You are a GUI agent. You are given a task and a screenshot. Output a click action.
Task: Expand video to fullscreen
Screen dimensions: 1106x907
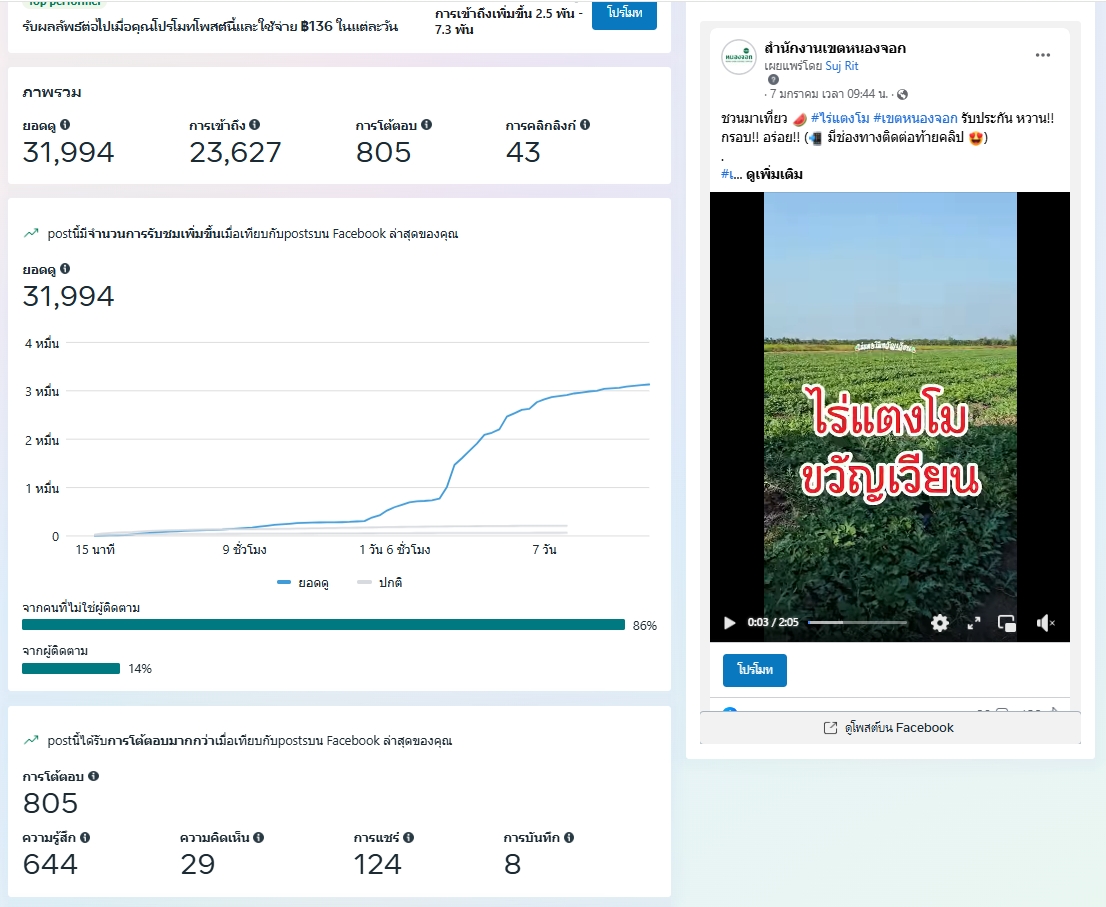(973, 623)
